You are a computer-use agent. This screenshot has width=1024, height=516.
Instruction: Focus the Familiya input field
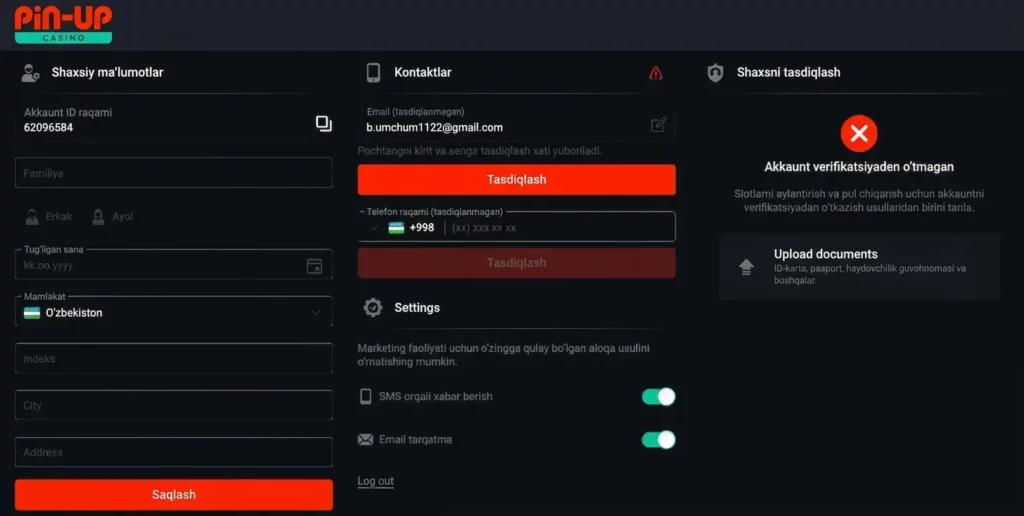[x=173, y=173]
